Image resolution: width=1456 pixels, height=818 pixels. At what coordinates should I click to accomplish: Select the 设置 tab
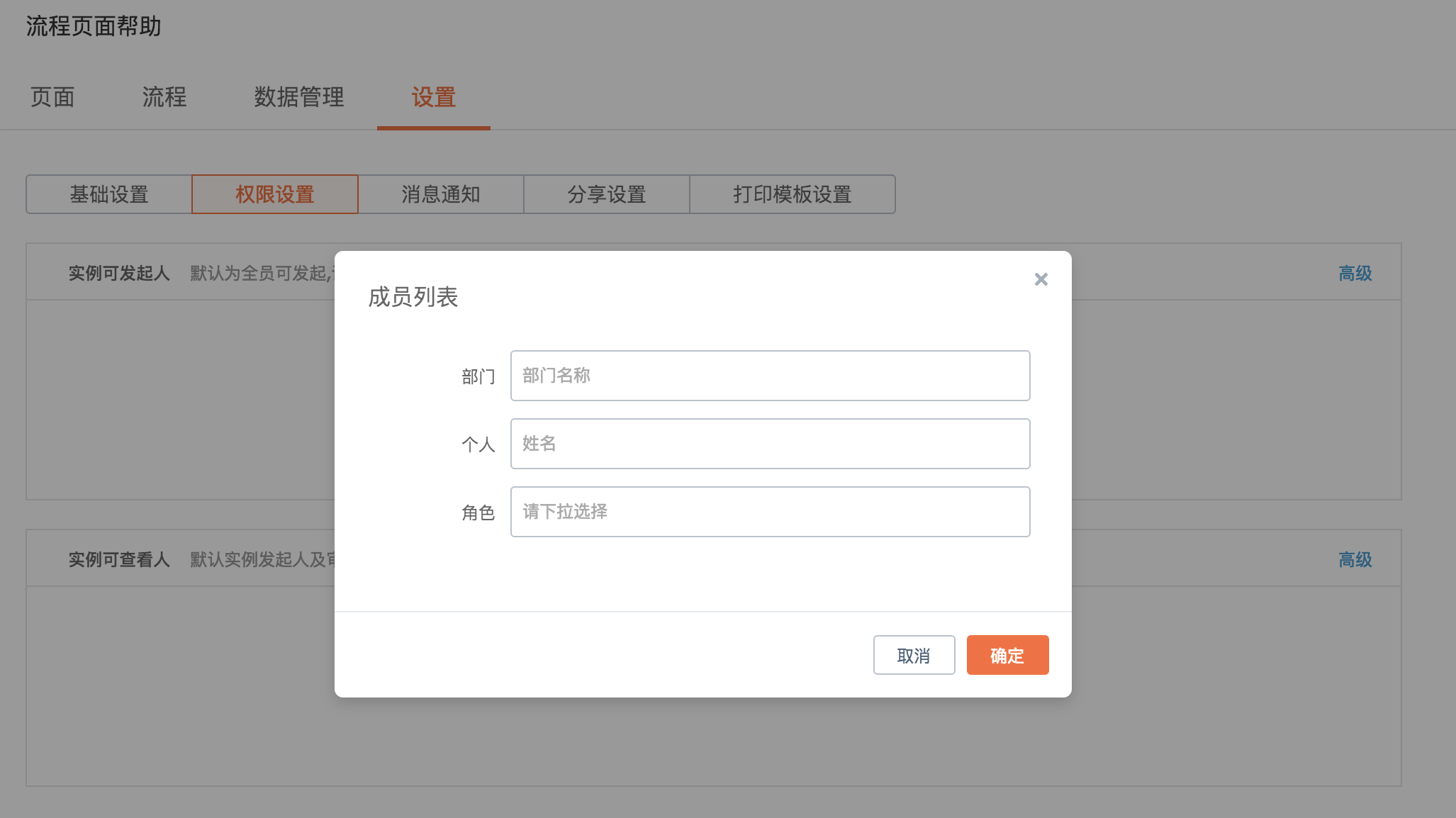[x=433, y=97]
